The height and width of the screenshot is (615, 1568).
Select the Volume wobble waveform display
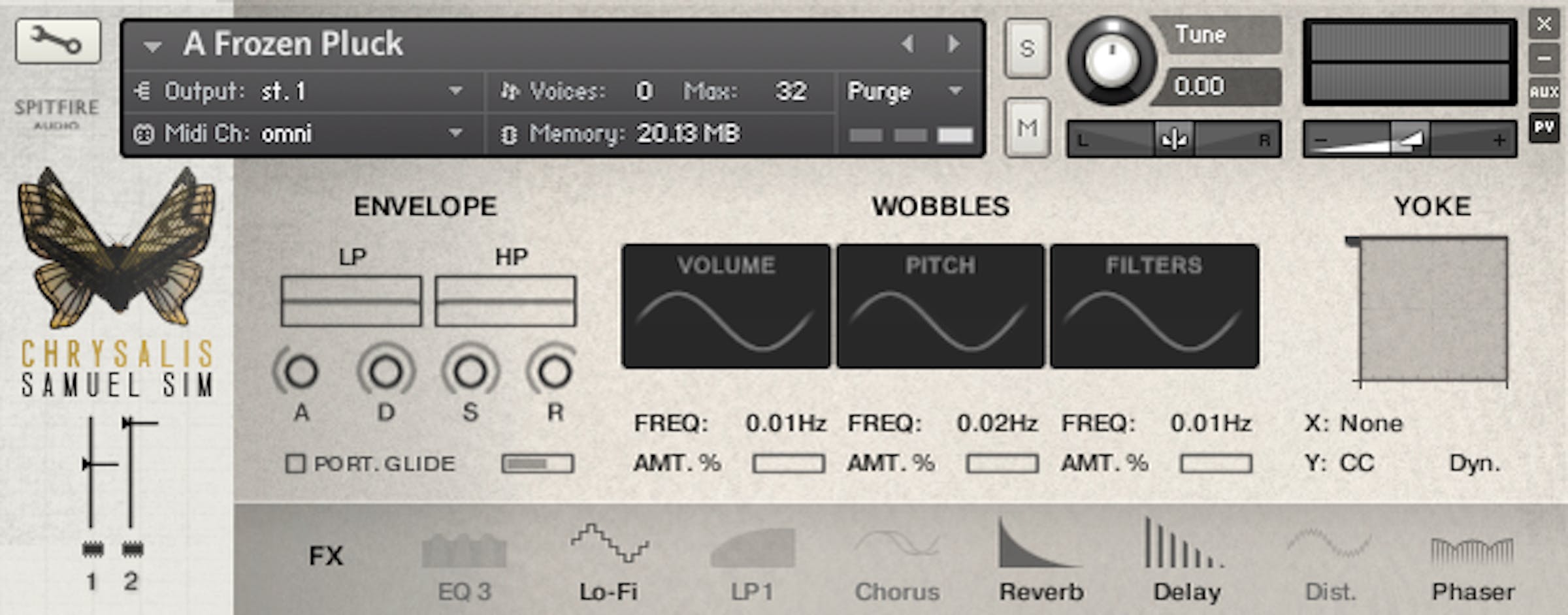[x=726, y=306]
